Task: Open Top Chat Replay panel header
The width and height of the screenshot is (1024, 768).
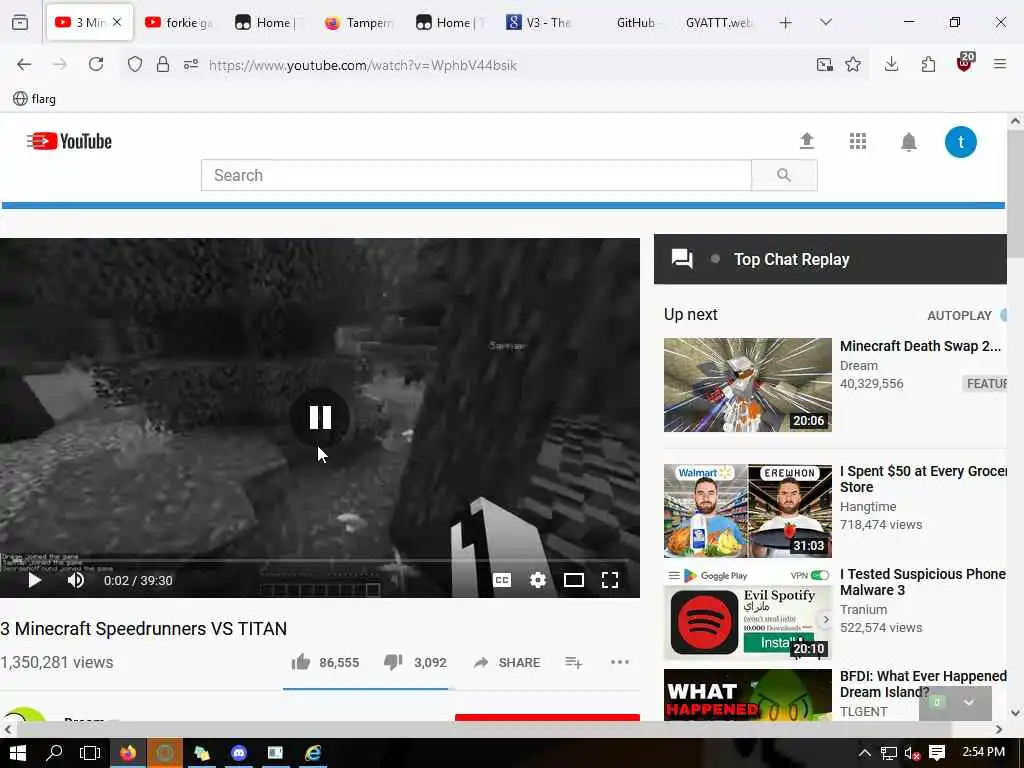Action: tap(830, 259)
